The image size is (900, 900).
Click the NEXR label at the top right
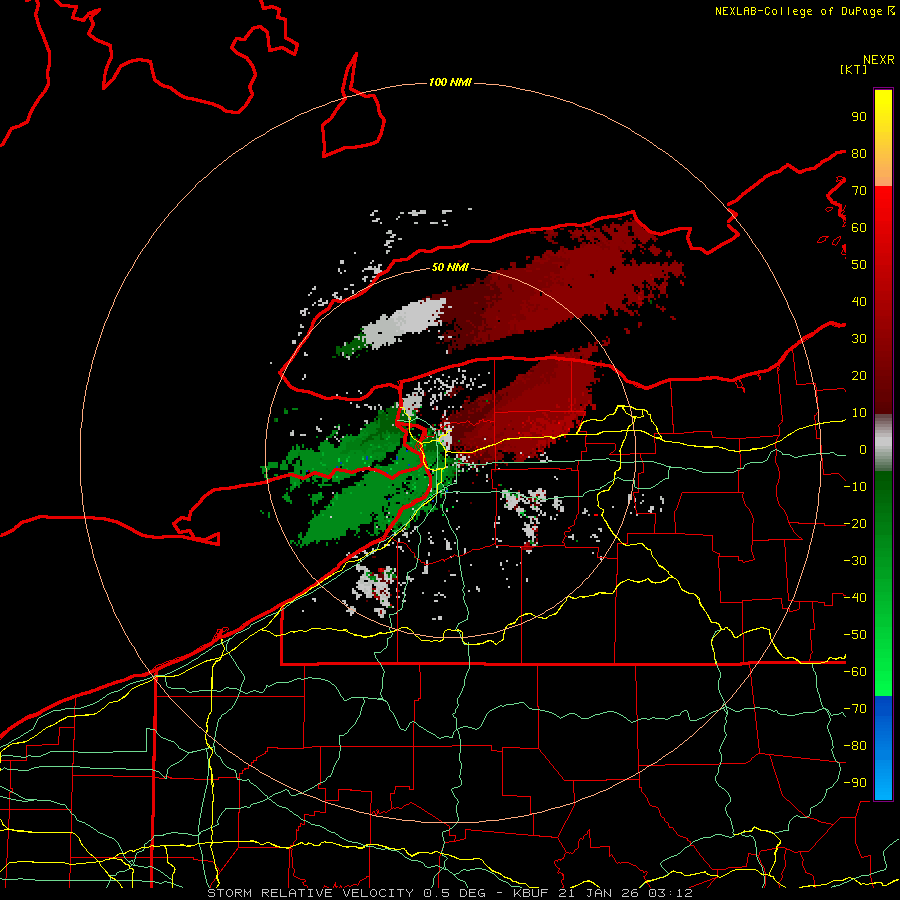pos(879,60)
